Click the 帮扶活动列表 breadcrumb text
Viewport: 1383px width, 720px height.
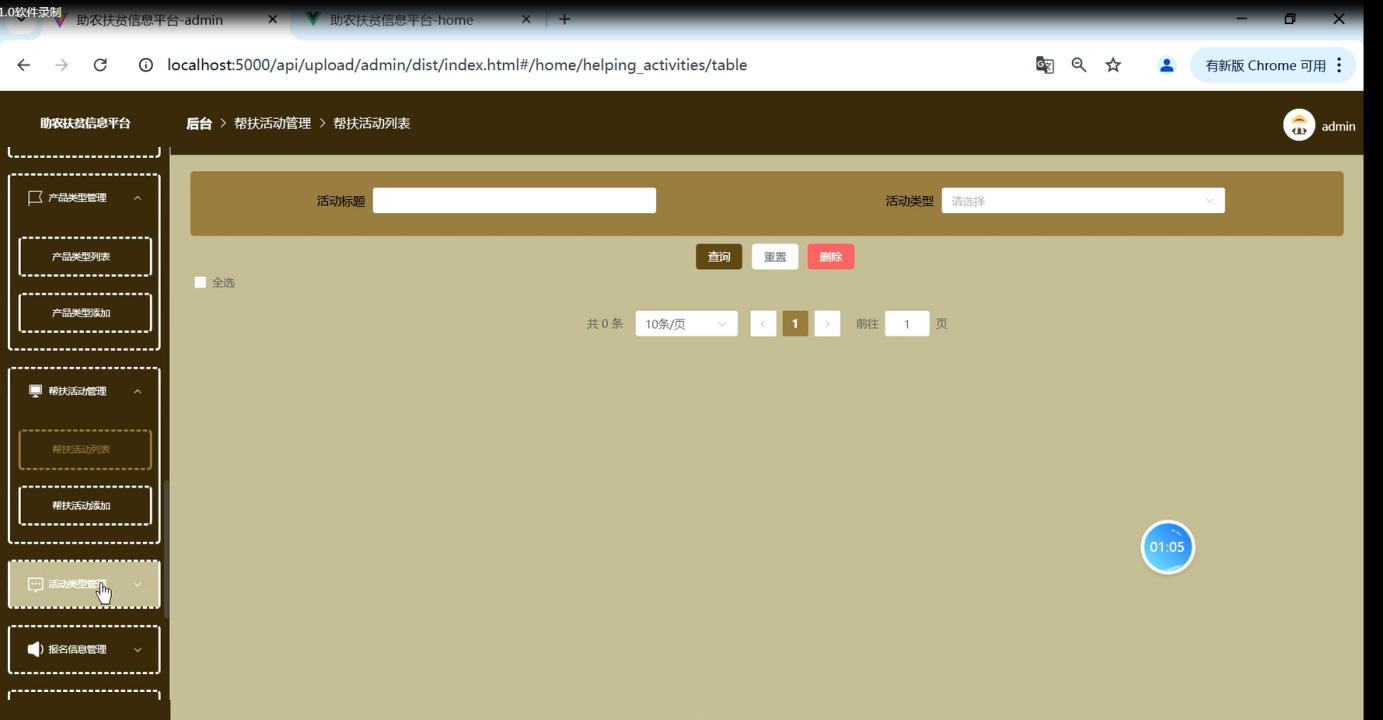(x=371, y=123)
